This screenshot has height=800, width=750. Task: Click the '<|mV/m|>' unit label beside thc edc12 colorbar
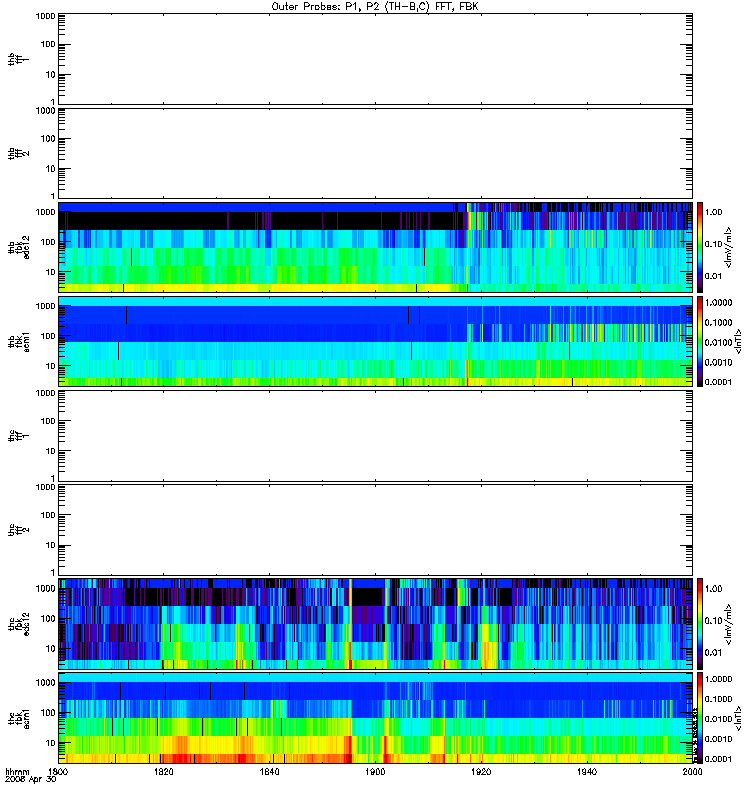(x=729, y=624)
